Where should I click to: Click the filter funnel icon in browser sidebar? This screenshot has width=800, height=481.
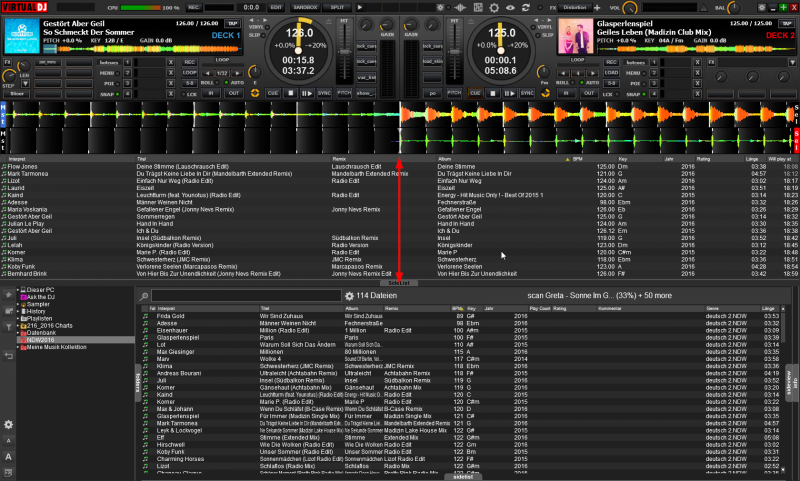click(8, 327)
